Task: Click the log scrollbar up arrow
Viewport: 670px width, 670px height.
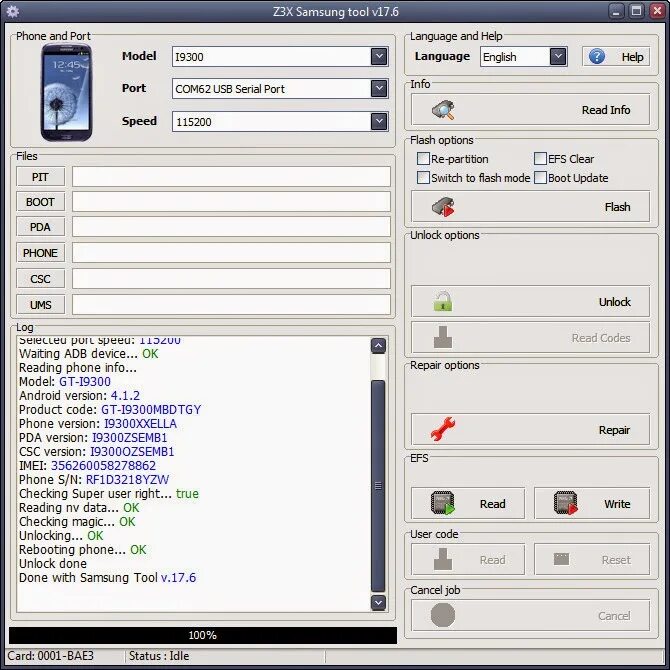Action: pyautogui.click(x=378, y=346)
